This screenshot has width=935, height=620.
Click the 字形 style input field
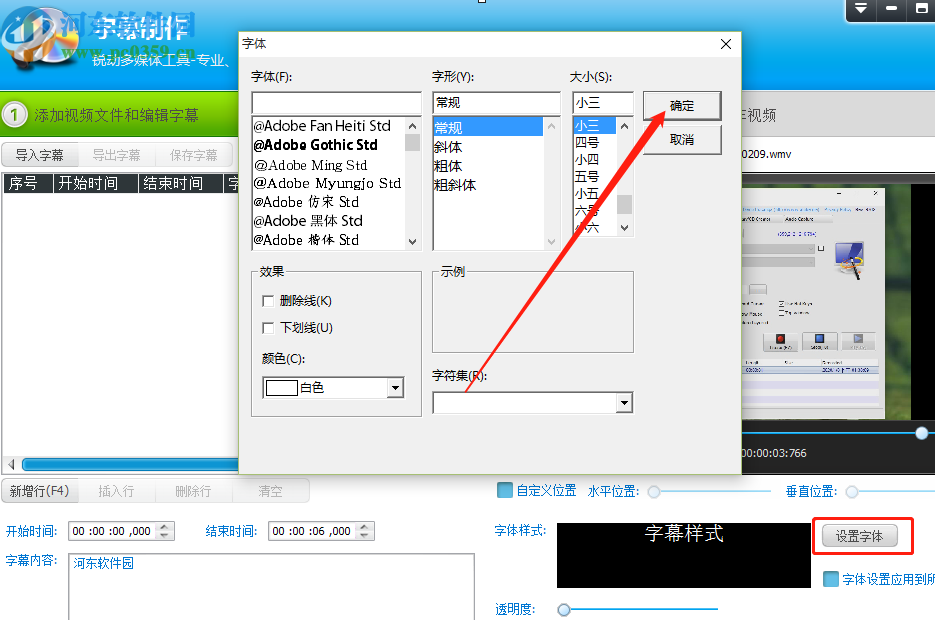click(x=497, y=103)
